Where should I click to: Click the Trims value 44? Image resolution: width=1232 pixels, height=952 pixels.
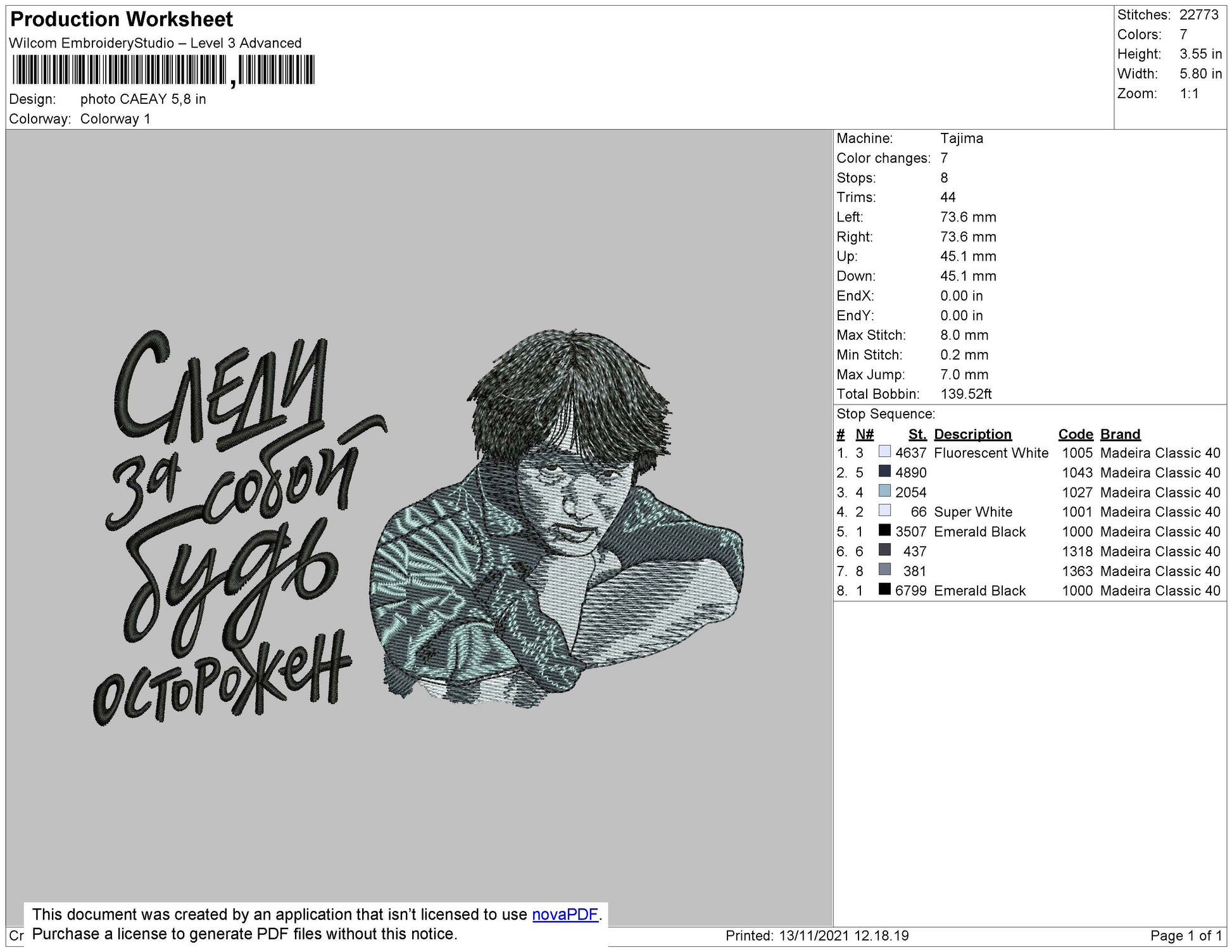click(948, 197)
